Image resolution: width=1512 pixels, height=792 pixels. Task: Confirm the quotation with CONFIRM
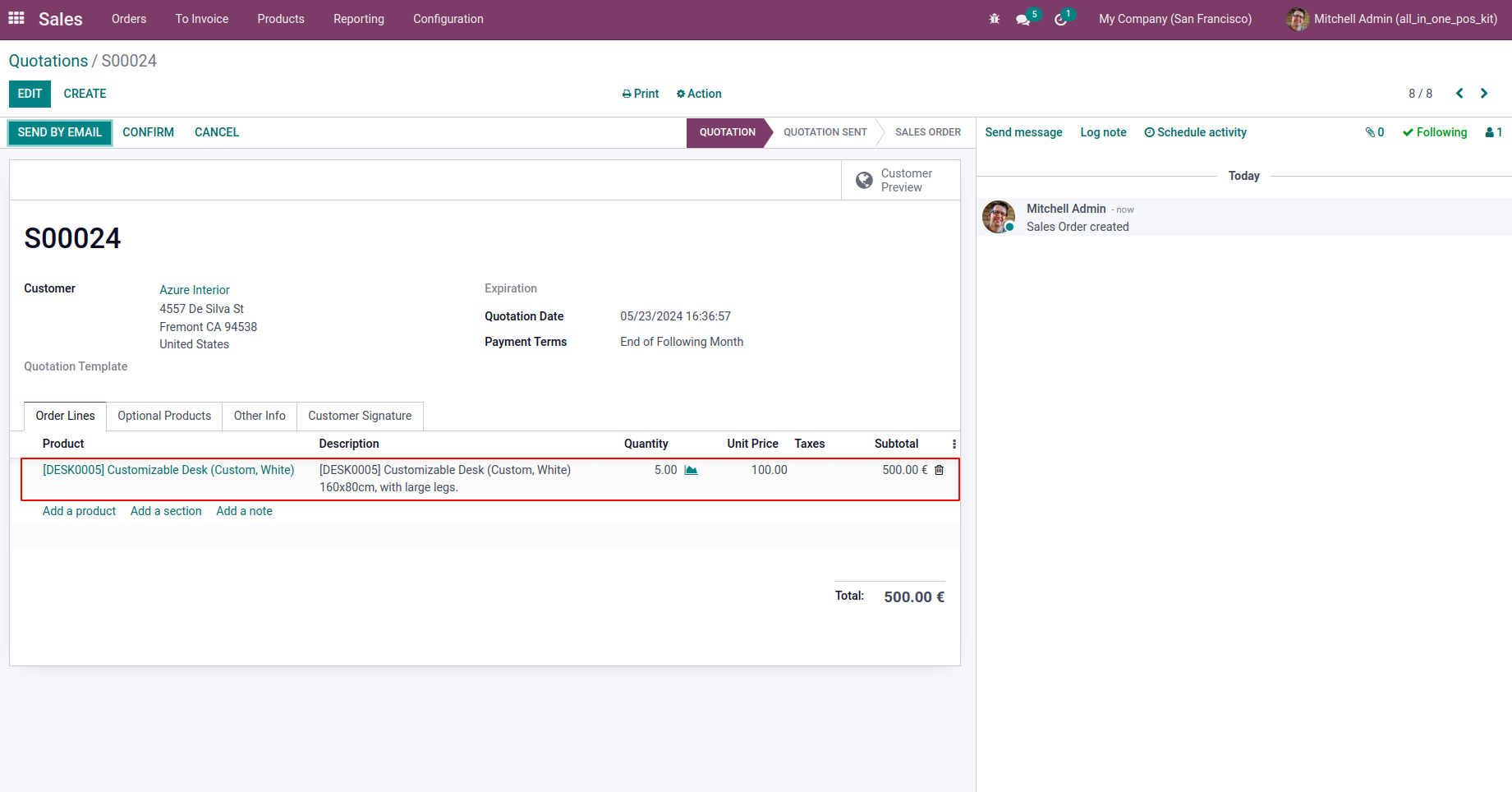tap(149, 132)
